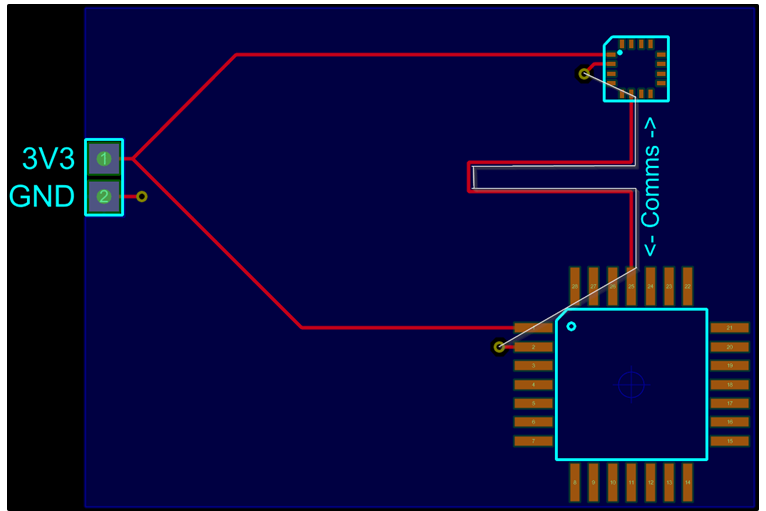766x511 pixels.
Task: Select pad 2 of the power connector
Action: (x=103, y=196)
